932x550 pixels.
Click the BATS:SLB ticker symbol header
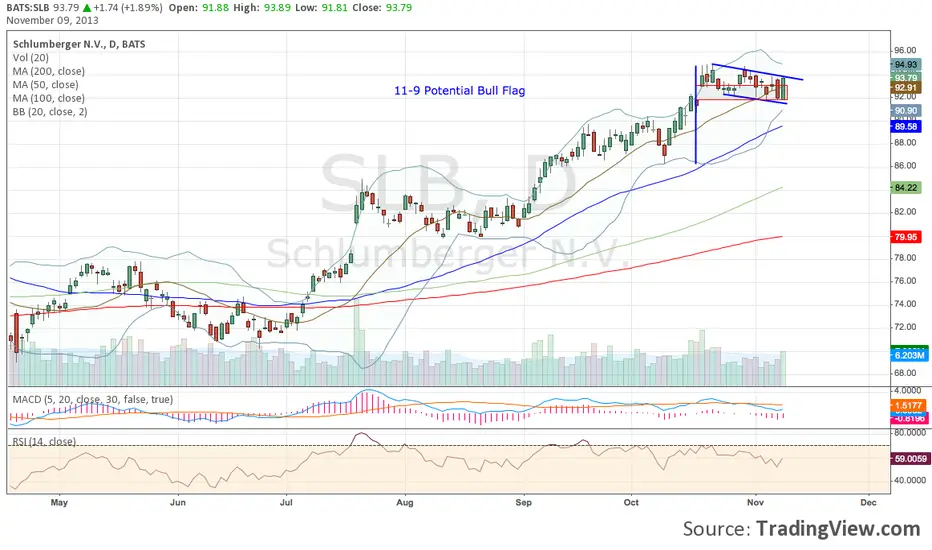pos(28,8)
